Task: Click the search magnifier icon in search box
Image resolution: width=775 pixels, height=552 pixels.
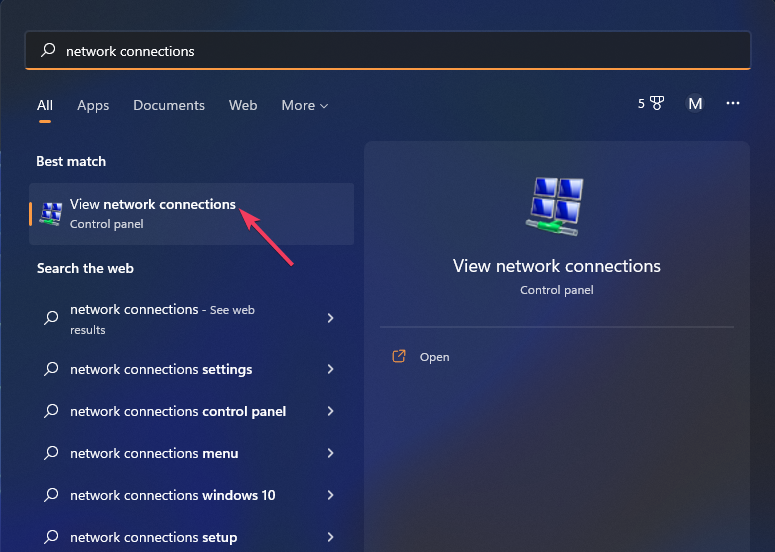Action: (48, 50)
